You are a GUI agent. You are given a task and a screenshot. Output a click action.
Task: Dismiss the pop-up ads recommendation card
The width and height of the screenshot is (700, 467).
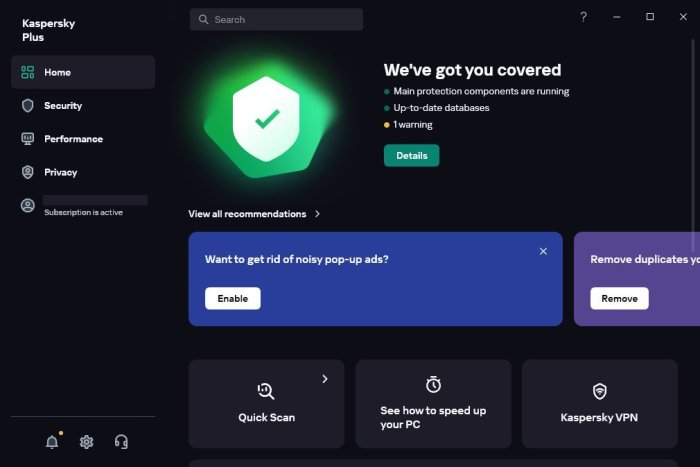[x=543, y=251]
